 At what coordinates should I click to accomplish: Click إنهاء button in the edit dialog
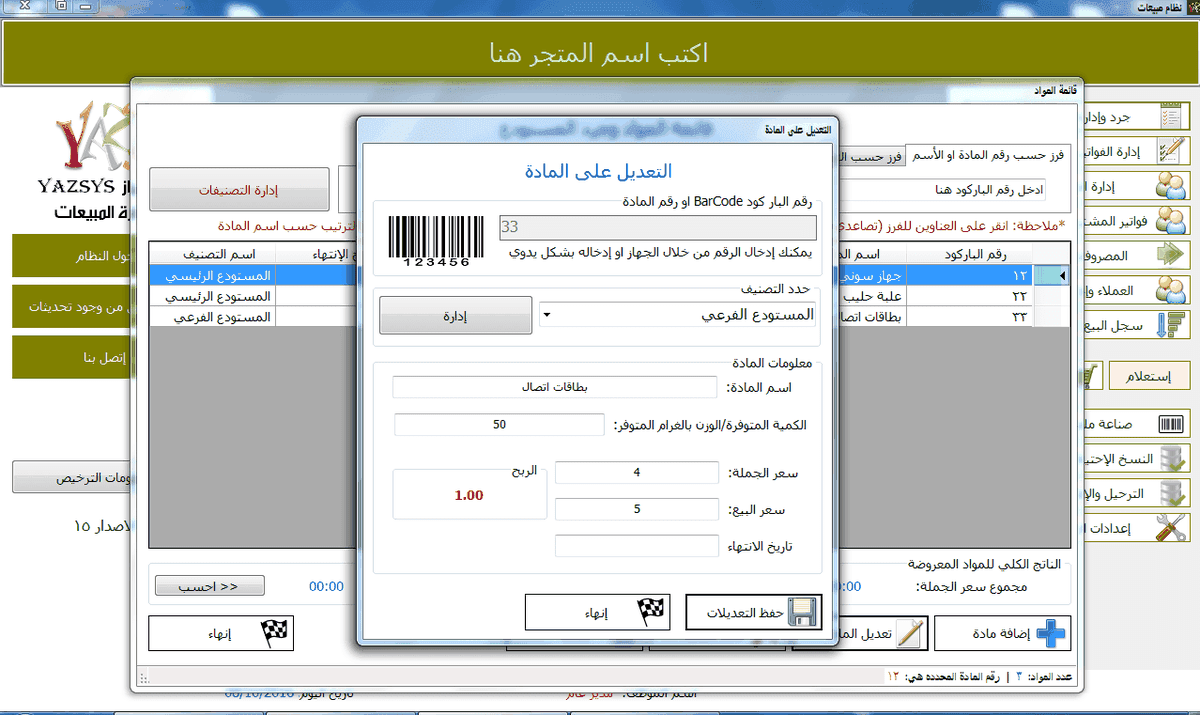[x=598, y=612]
